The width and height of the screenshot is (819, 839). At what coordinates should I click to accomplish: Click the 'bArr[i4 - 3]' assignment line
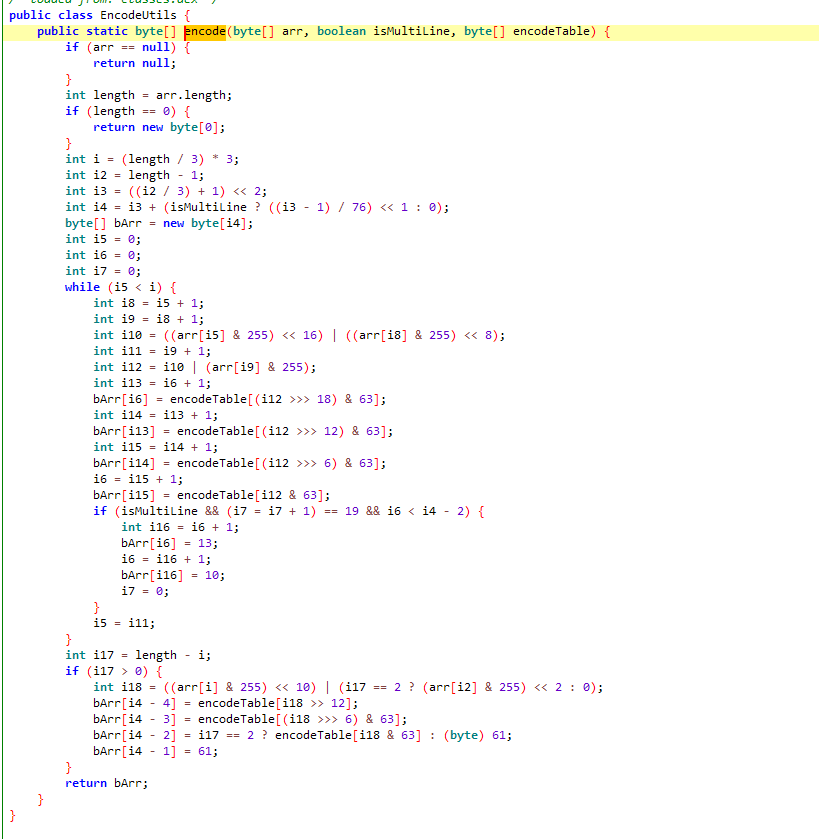pyautogui.click(x=250, y=720)
